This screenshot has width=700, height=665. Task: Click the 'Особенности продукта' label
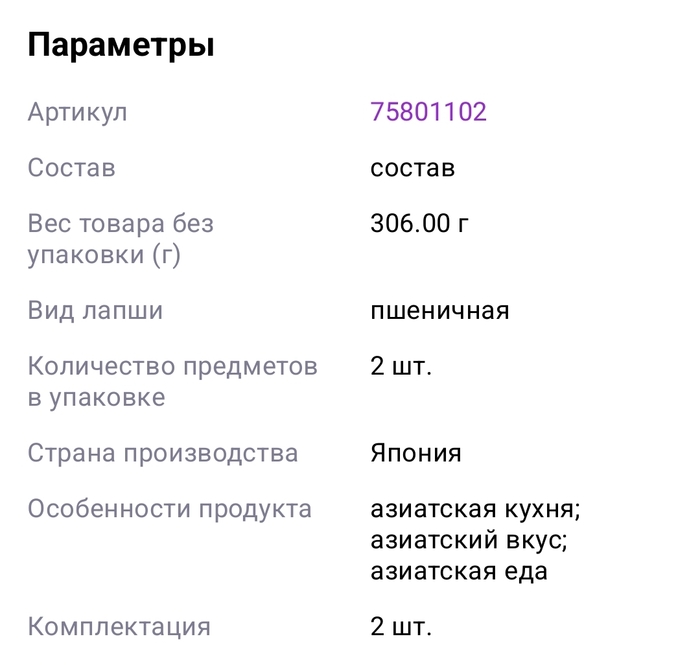coord(169,509)
